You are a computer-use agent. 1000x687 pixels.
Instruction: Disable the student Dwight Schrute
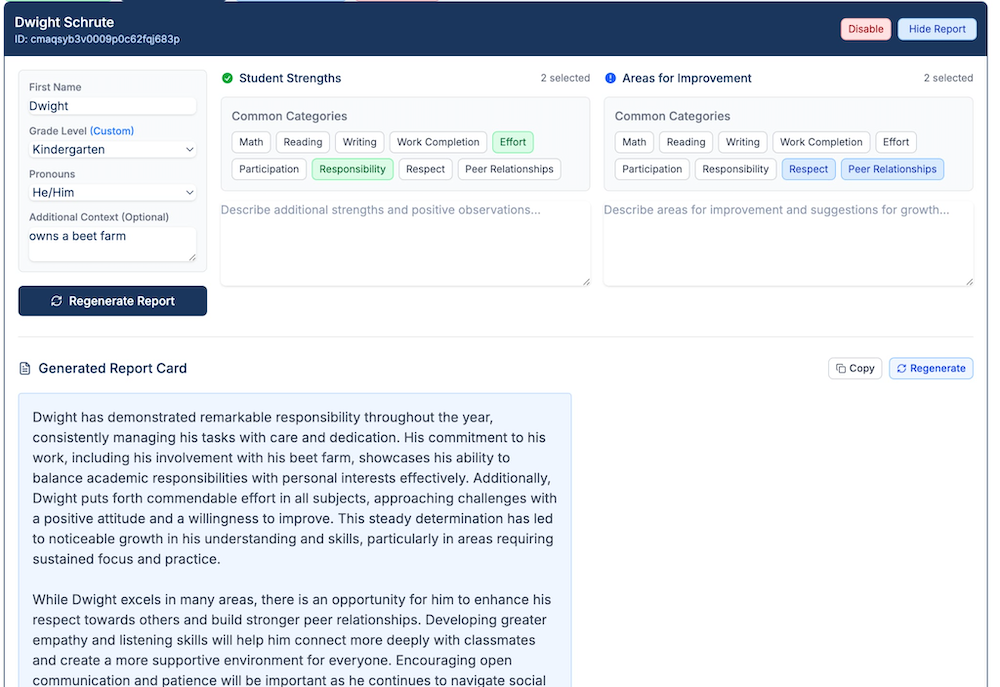click(x=865, y=29)
